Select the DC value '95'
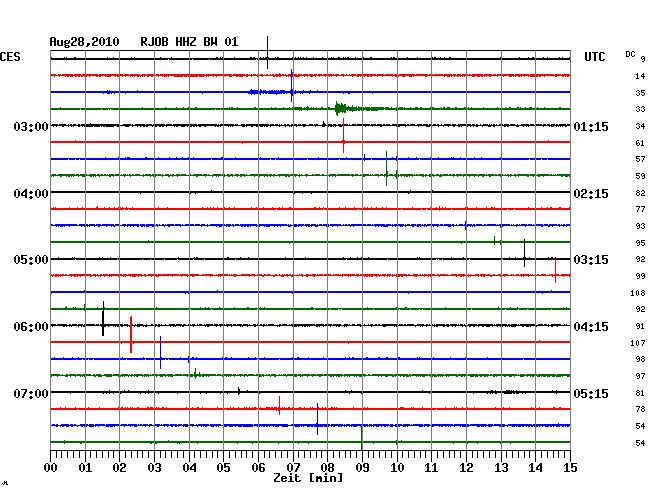The height and width of the screenshot is (494, 650). coord(640,243)
